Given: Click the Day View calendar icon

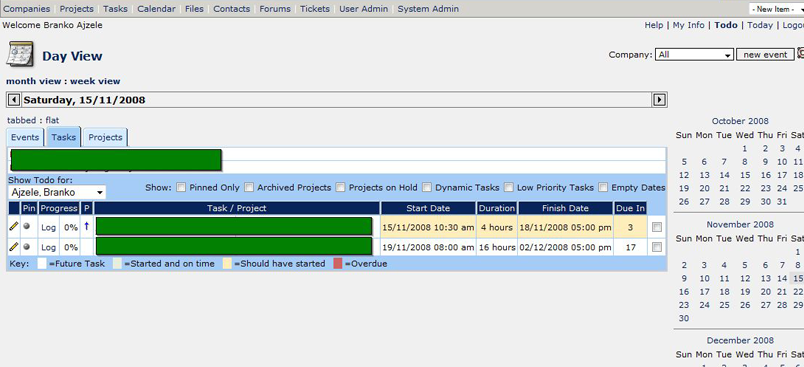Looking at the screenshot, I should click(19, 54).
